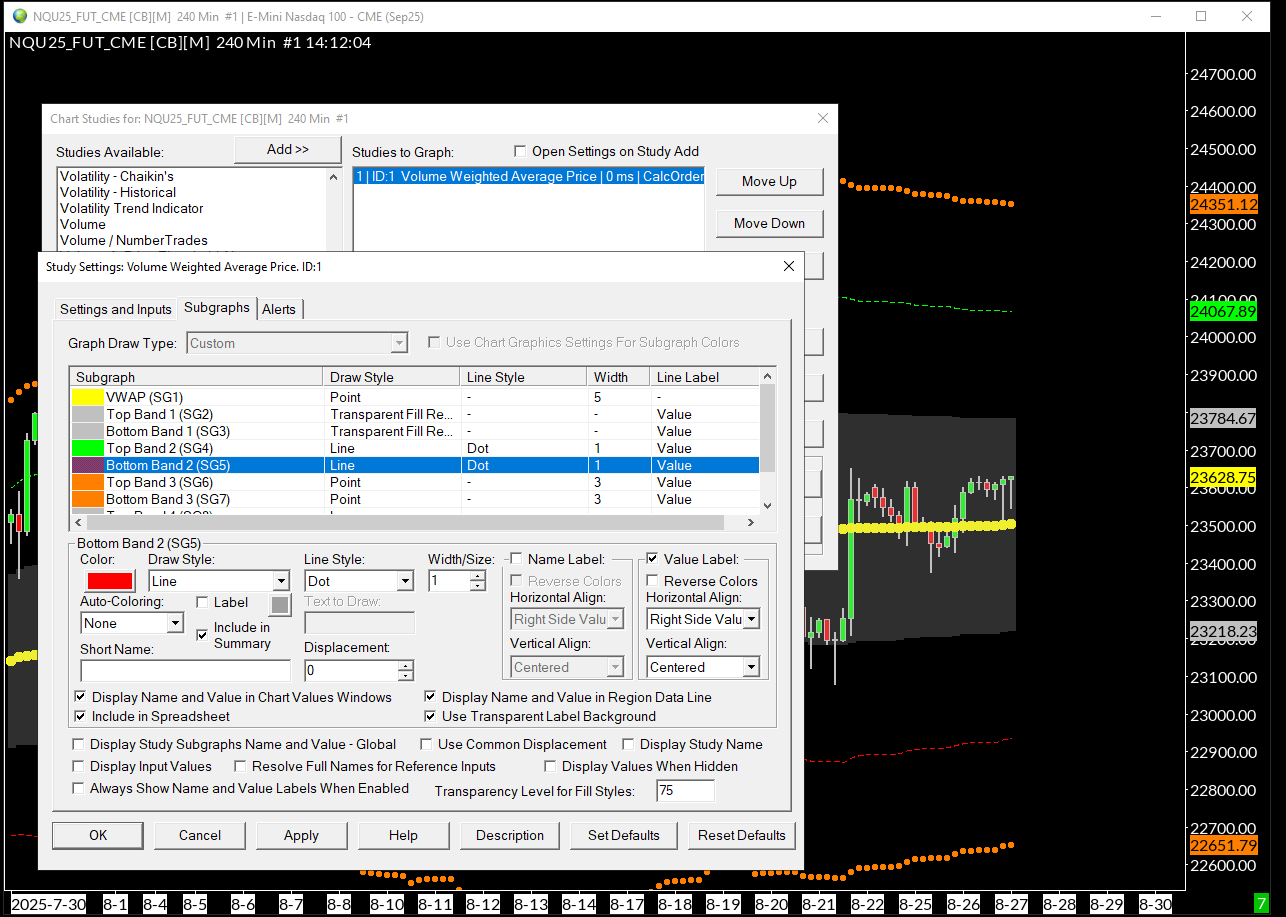The width and height of the screenshot is (1286, 917).
Task: Uncheck the Value Label checkbox
Action: 653,559
